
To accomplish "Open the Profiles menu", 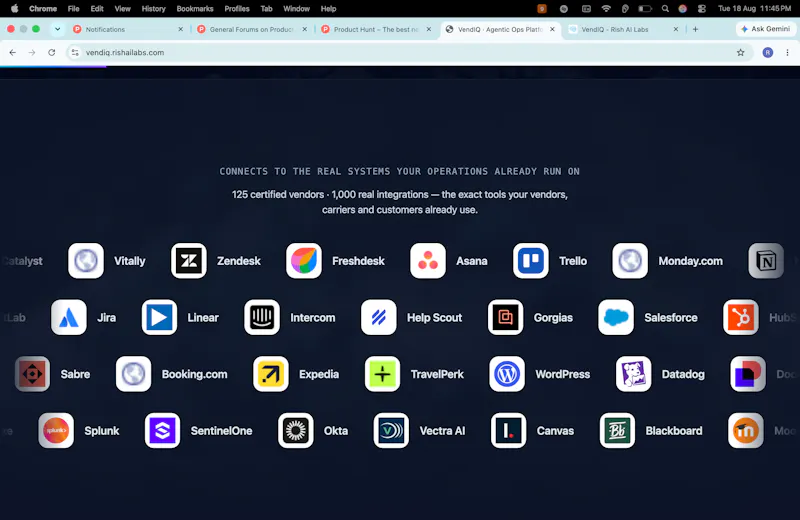I will [x=237, y=9].
